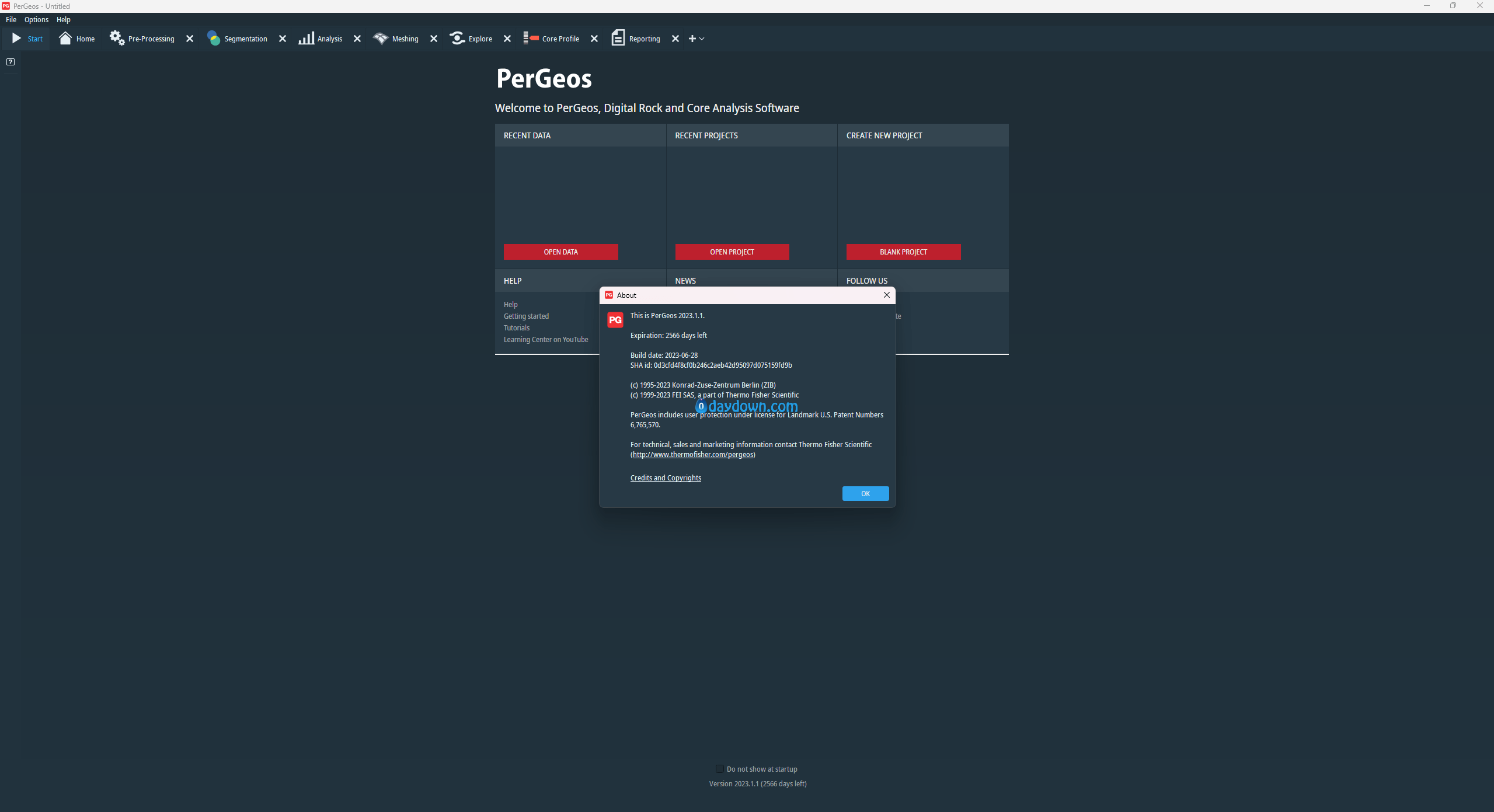Click the Build date 2023-06-28 text
Viewport: 1494px width, 812px height.
664,356
